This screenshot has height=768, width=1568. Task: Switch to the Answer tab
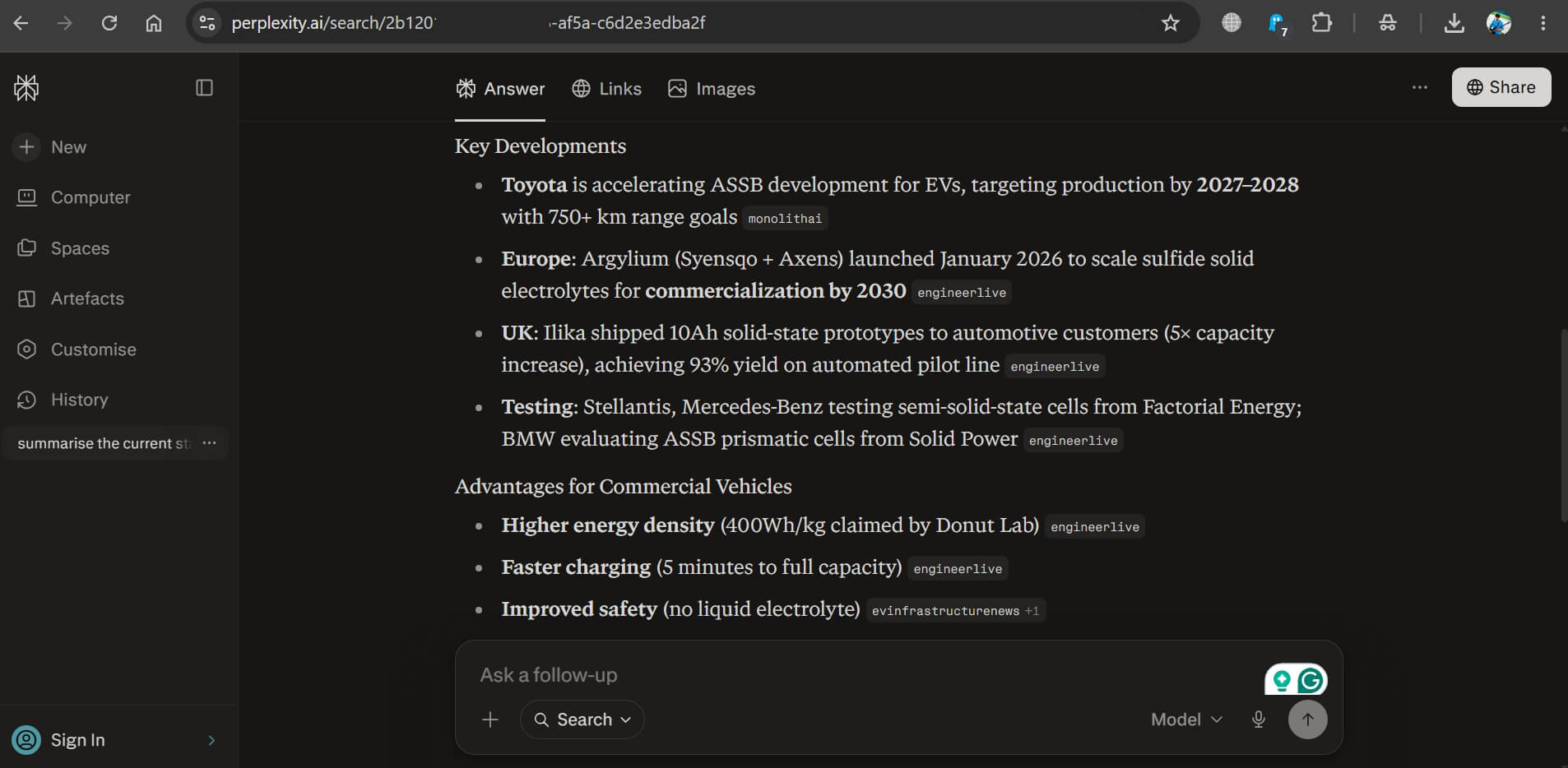(500, 89)
